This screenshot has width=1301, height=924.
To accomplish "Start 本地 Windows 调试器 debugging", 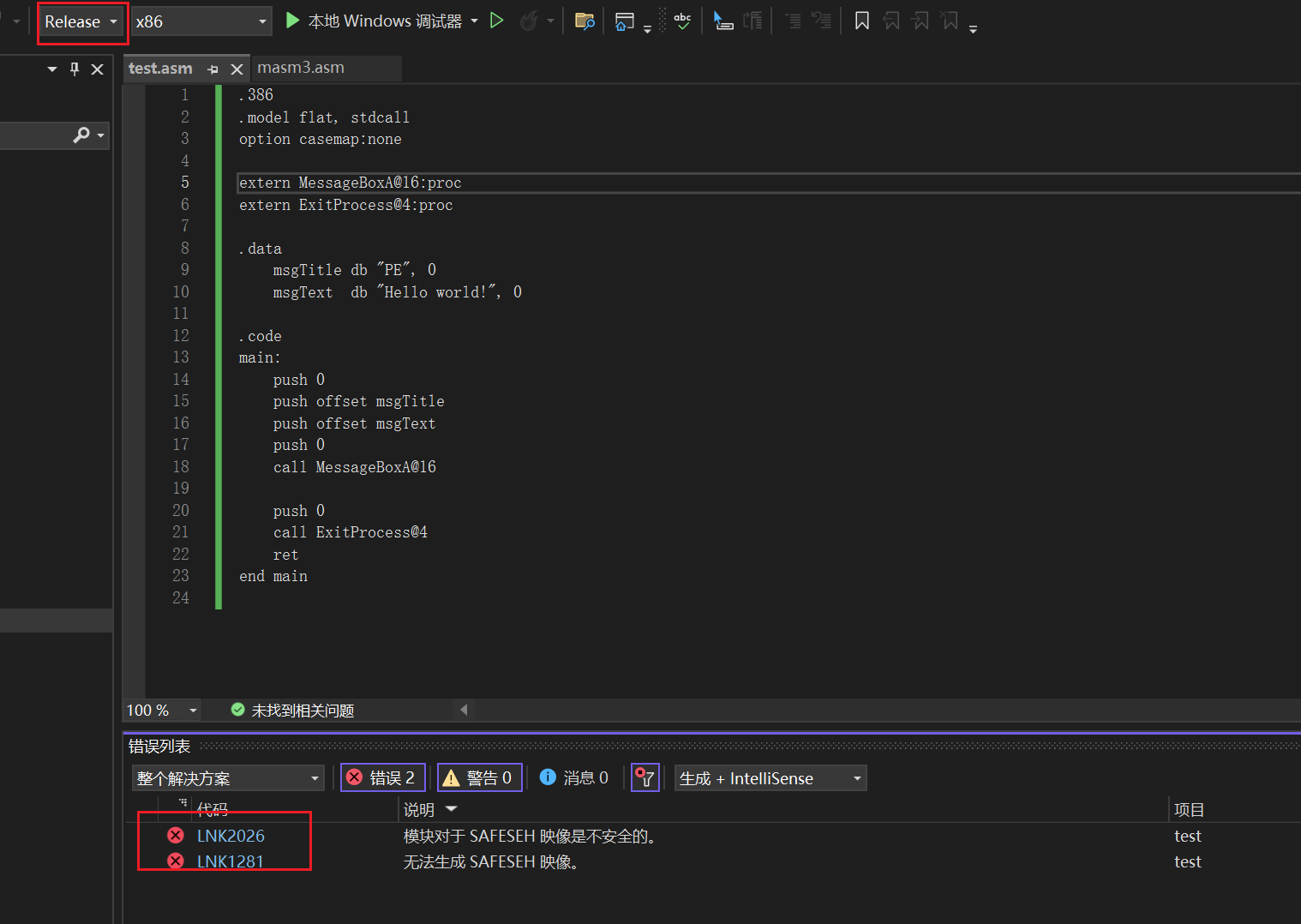I will (374, 21).
